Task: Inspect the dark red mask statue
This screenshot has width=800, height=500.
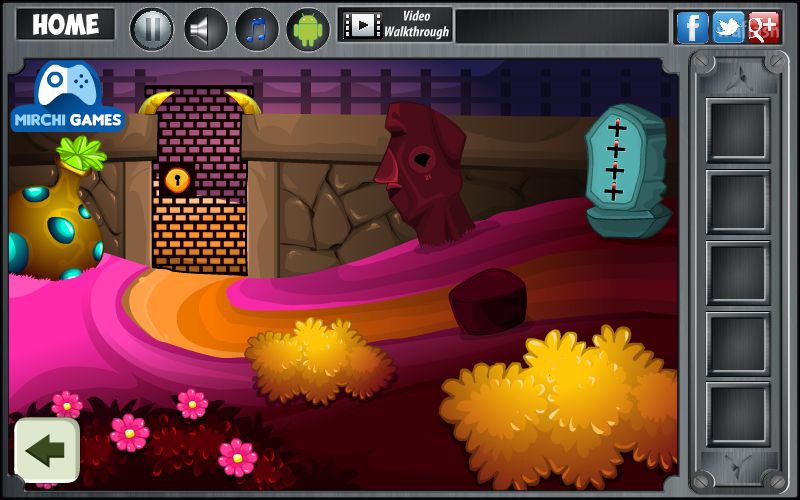Action: click(424, 172)
